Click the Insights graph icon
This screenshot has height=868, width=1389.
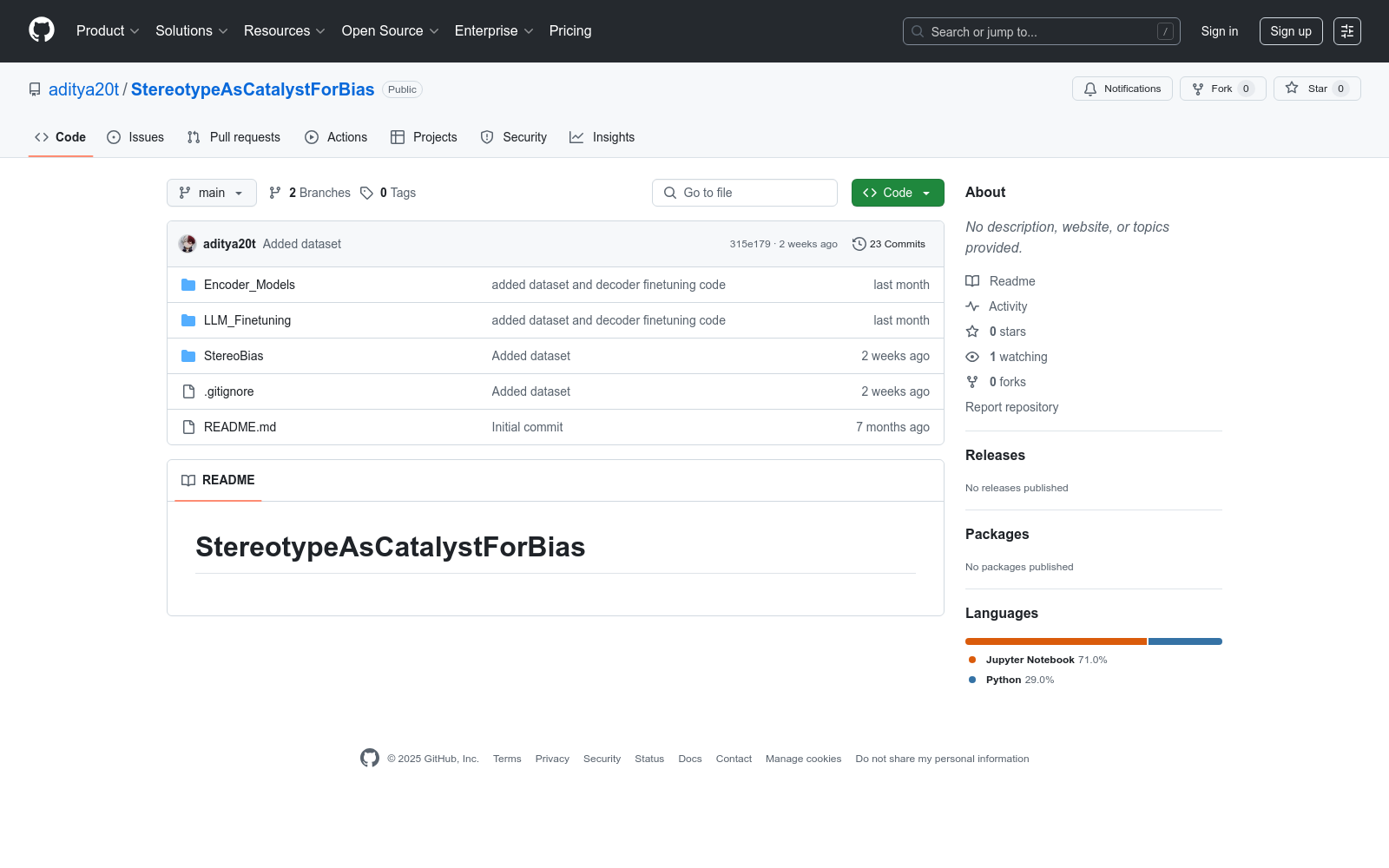(x=576, y=137)
